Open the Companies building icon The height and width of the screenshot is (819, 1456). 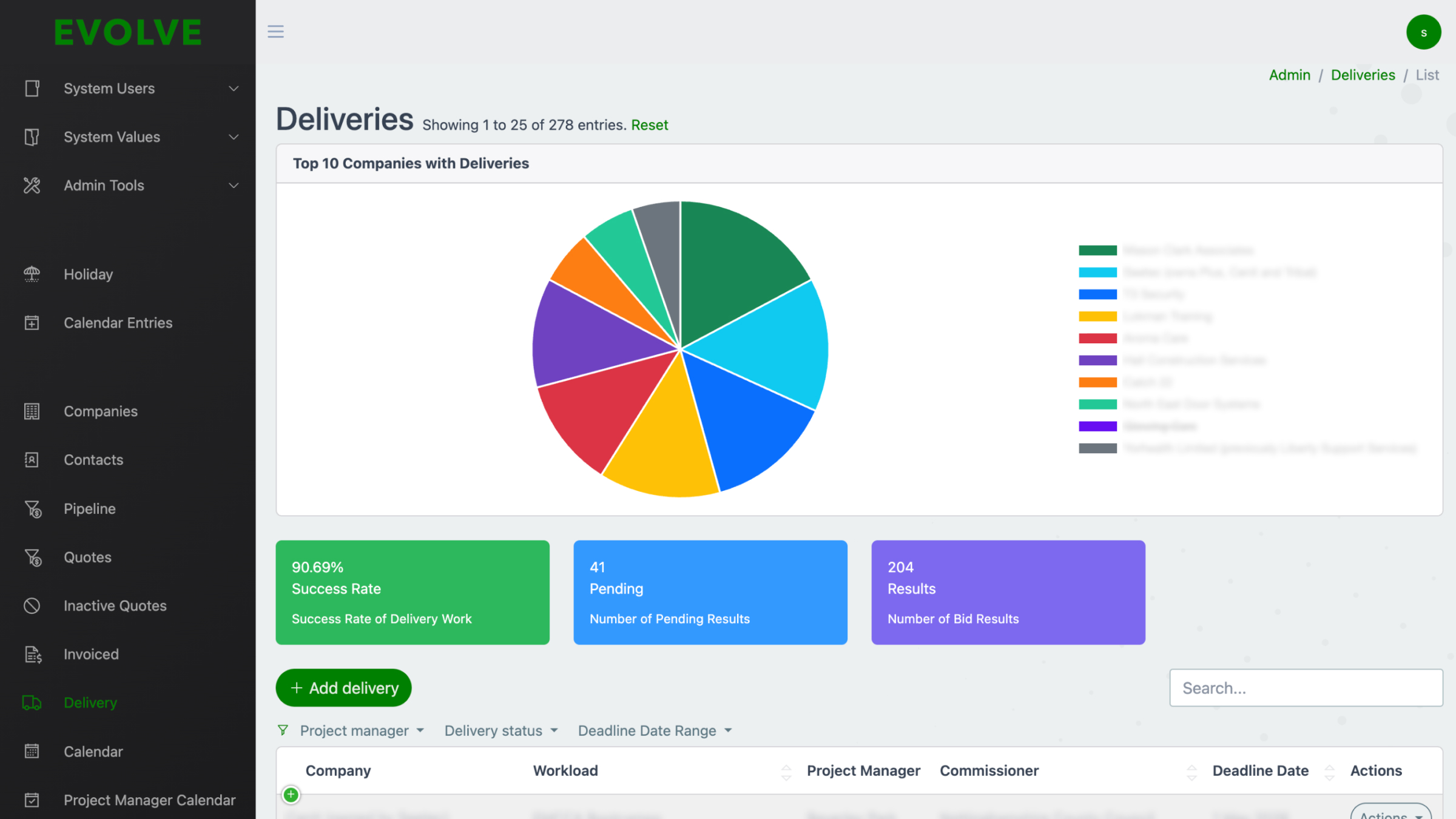(x=32, y=411)
